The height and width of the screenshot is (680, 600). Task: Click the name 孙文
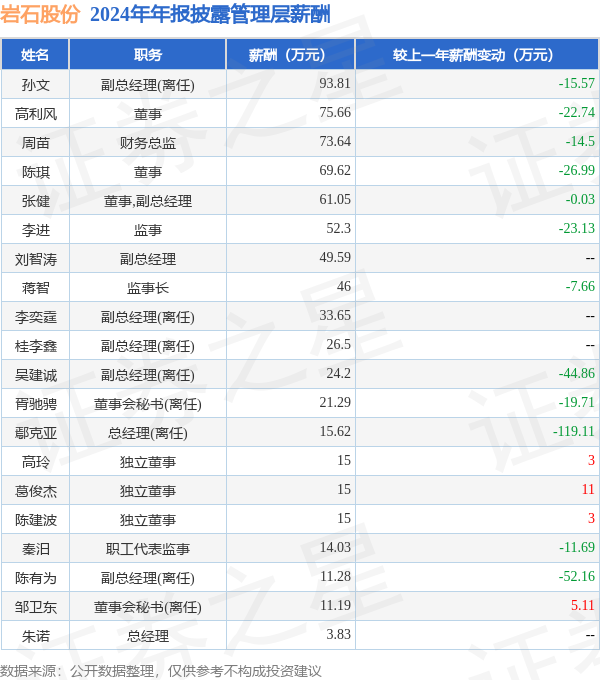pyautogui.click(x=36, y=85)
